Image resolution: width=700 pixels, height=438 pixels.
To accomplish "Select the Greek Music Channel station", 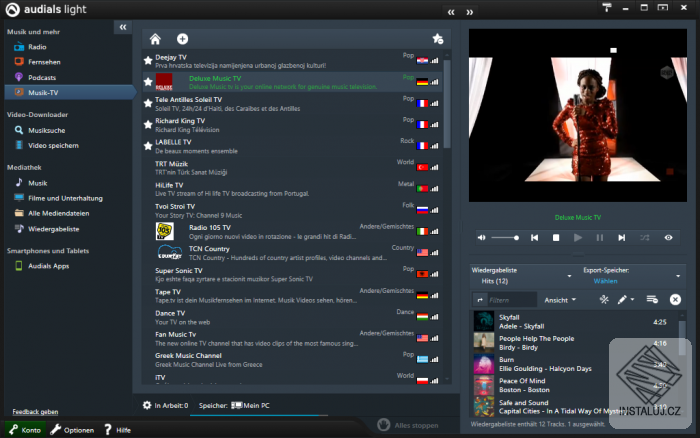I will point(292,360).
